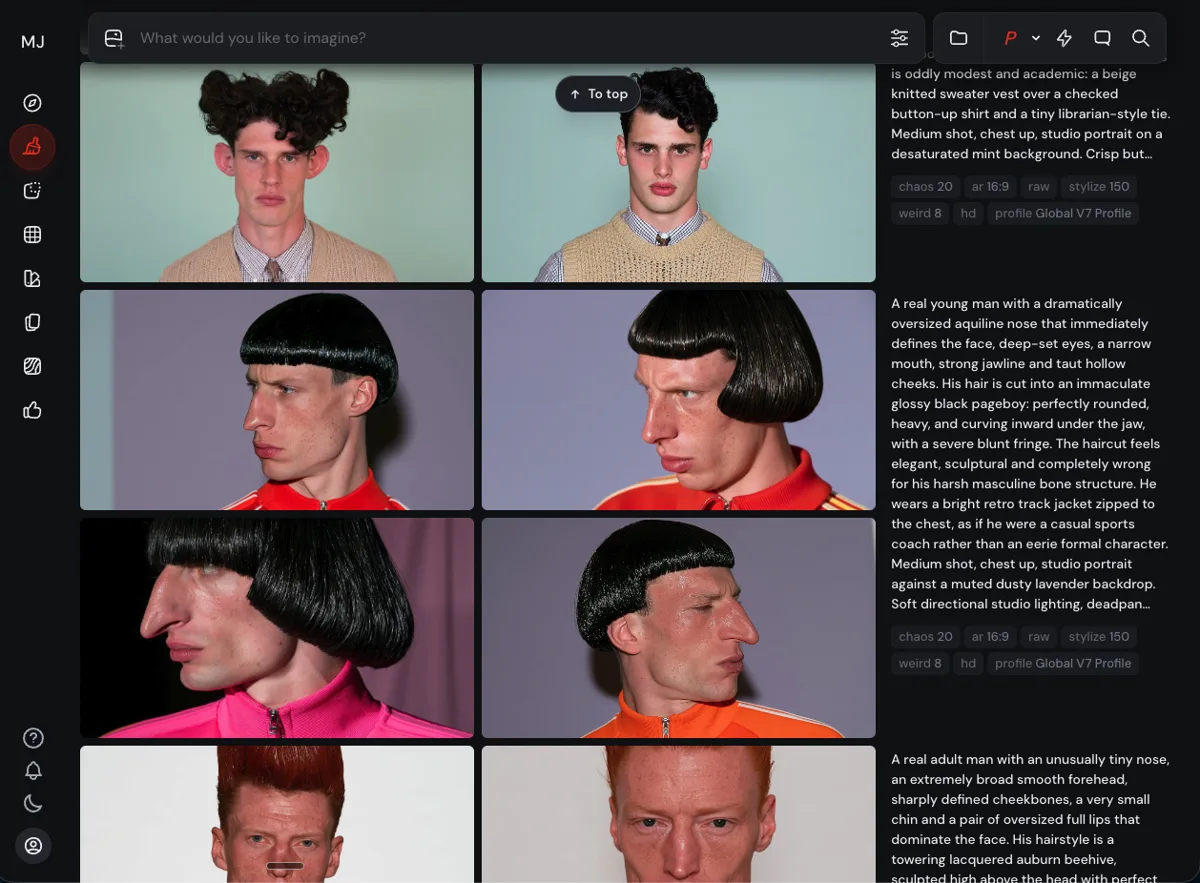
Task: Open the downward-looking pageboy man on lavender image
Action: point(678,400)
